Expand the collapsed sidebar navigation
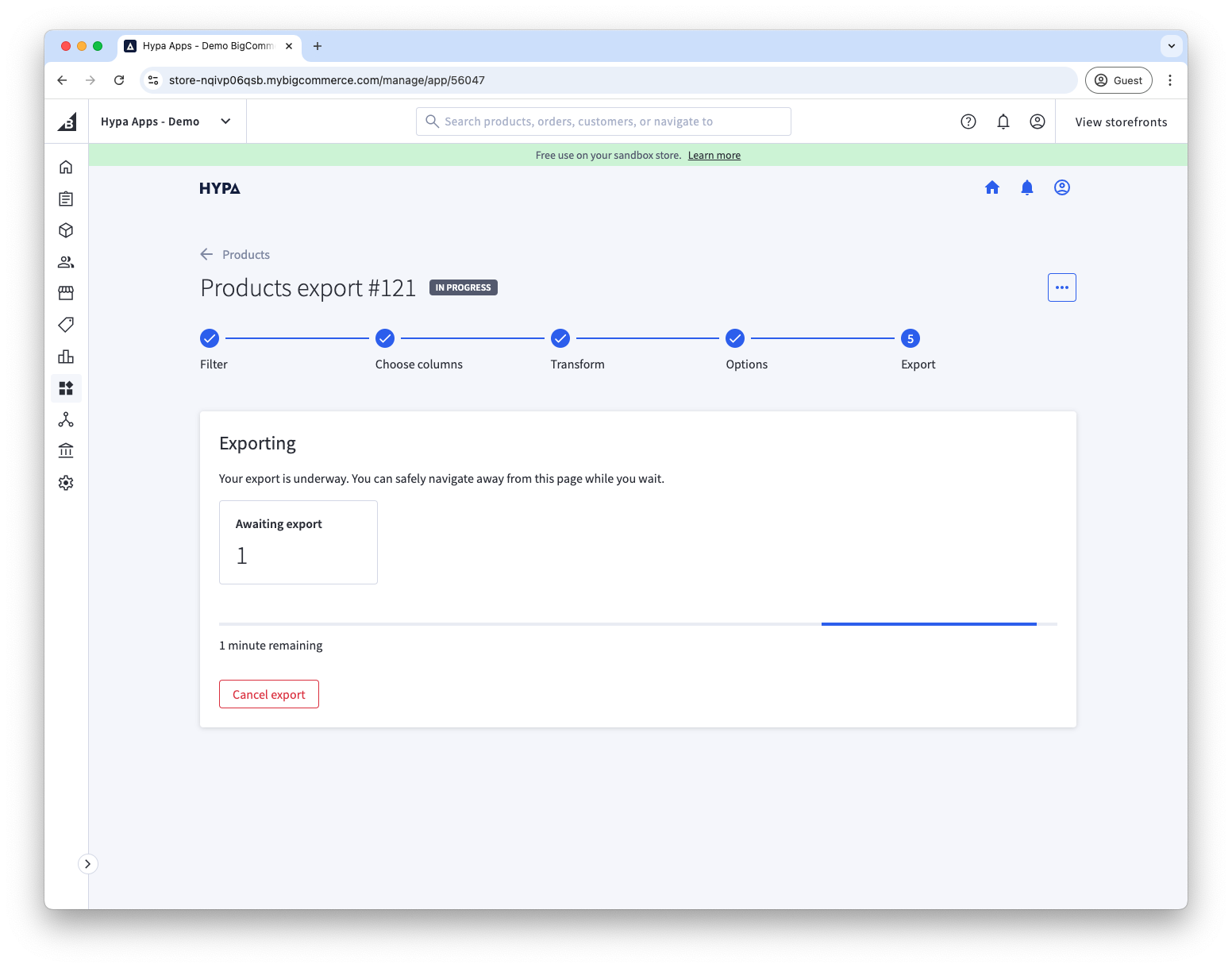 [x=87, y=864]
